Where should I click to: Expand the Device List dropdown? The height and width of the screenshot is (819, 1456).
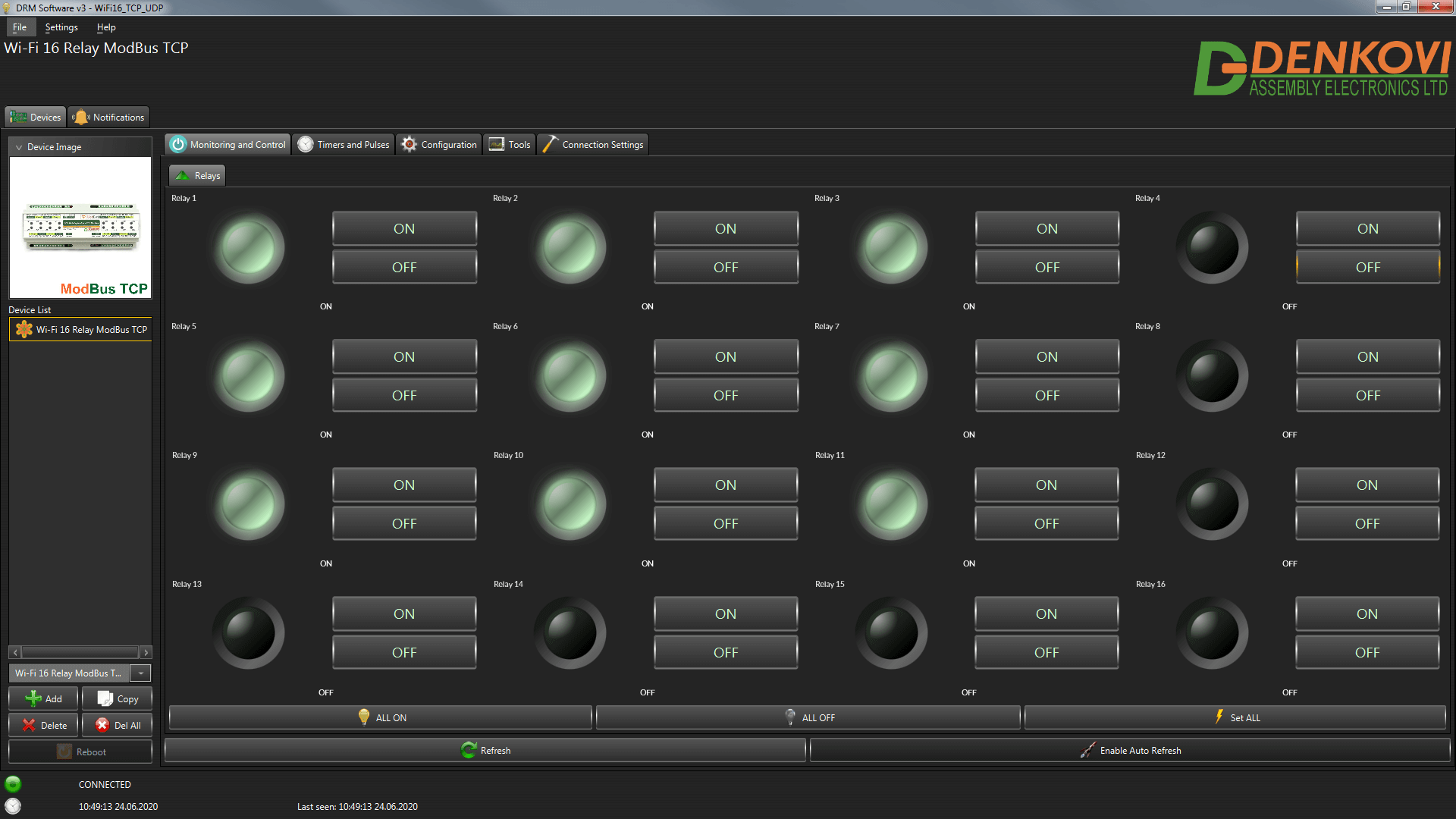coord(142,673)
